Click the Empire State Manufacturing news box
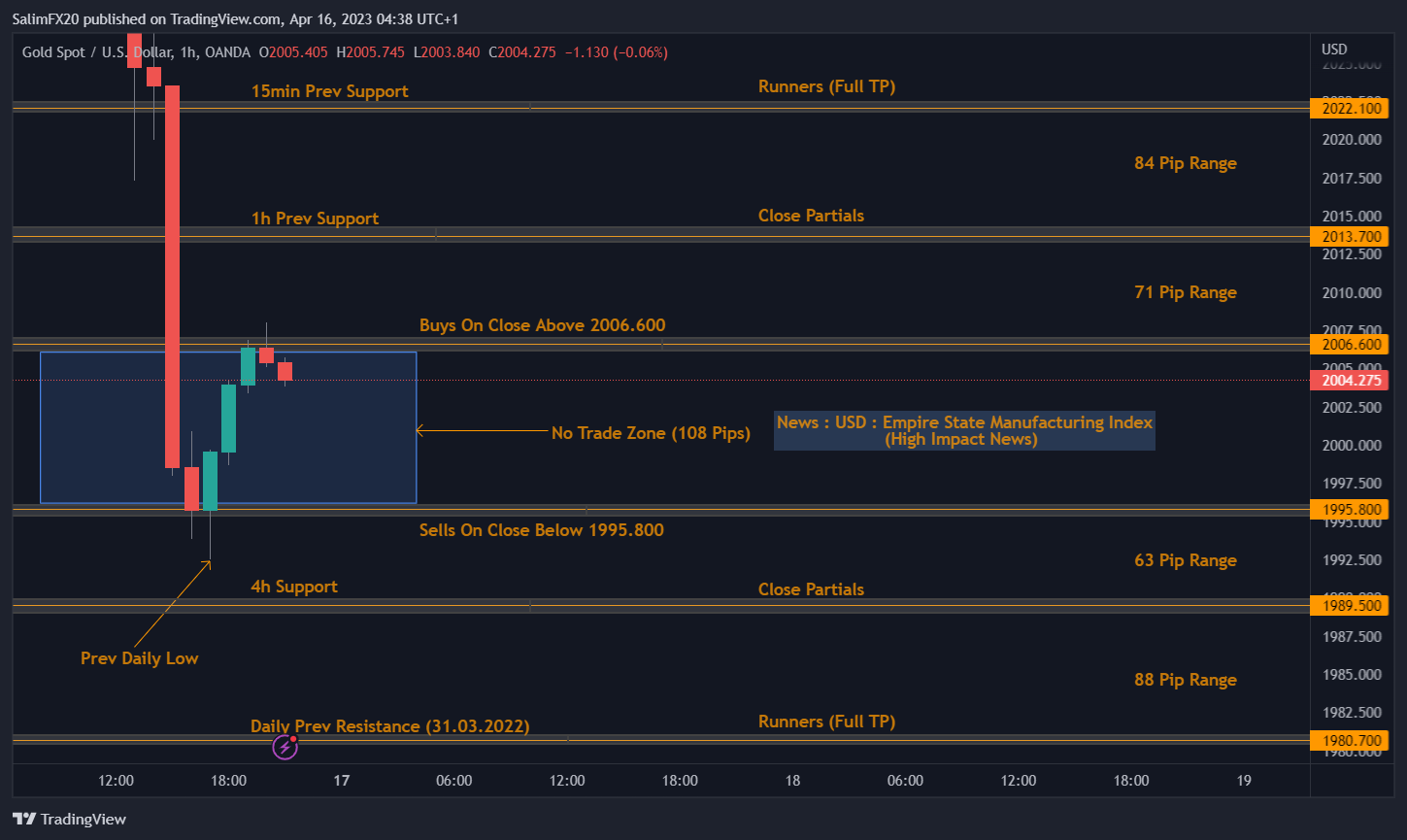1407x840 pixels. tap(963, 430)
